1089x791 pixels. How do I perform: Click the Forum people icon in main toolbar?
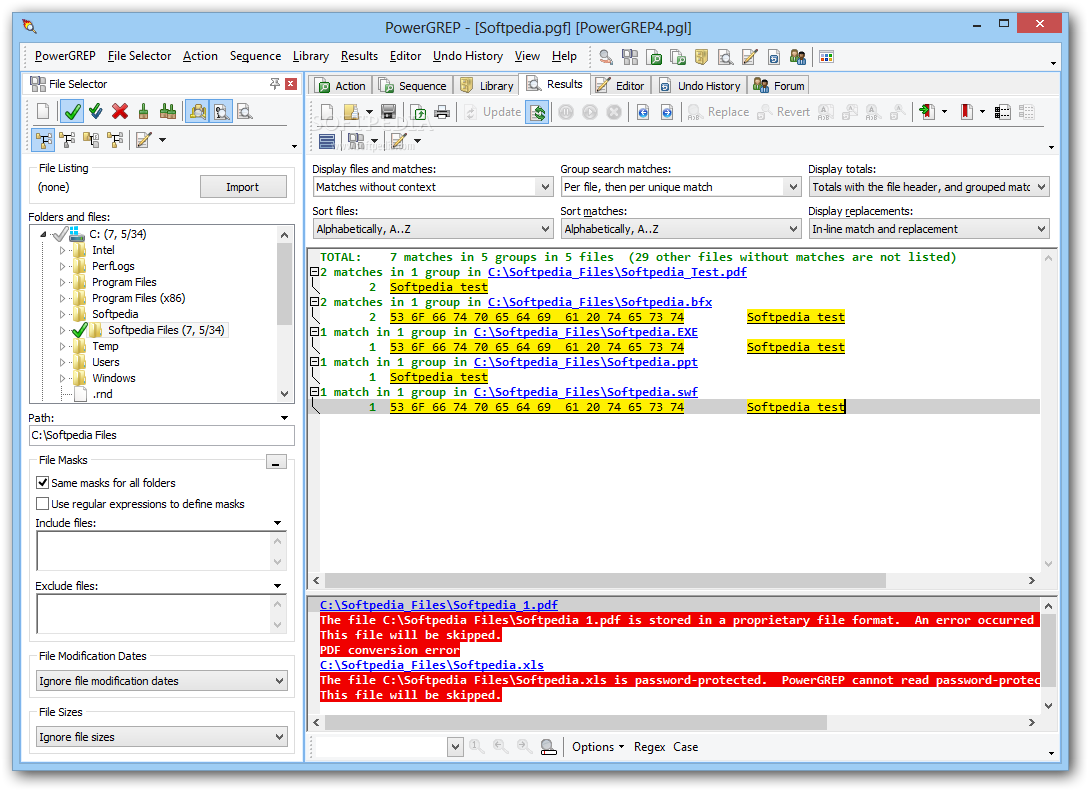798,57
